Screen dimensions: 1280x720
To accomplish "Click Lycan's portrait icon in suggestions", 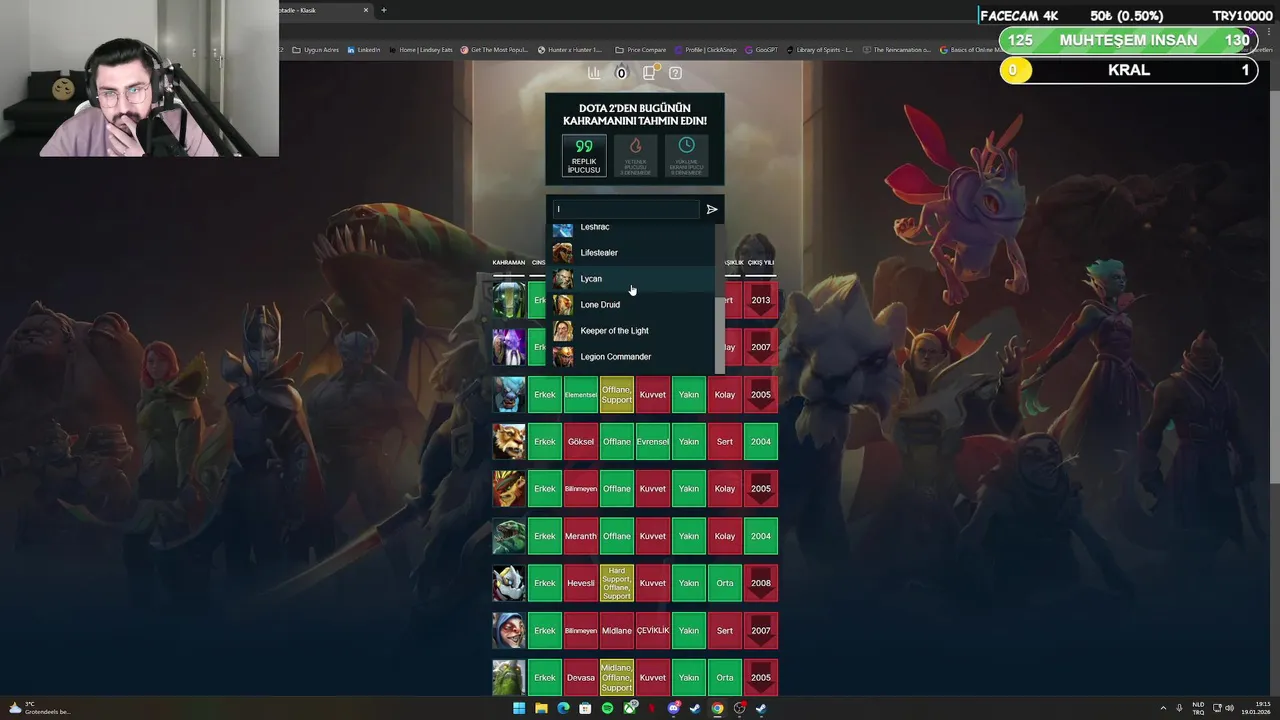I will 563,279.
